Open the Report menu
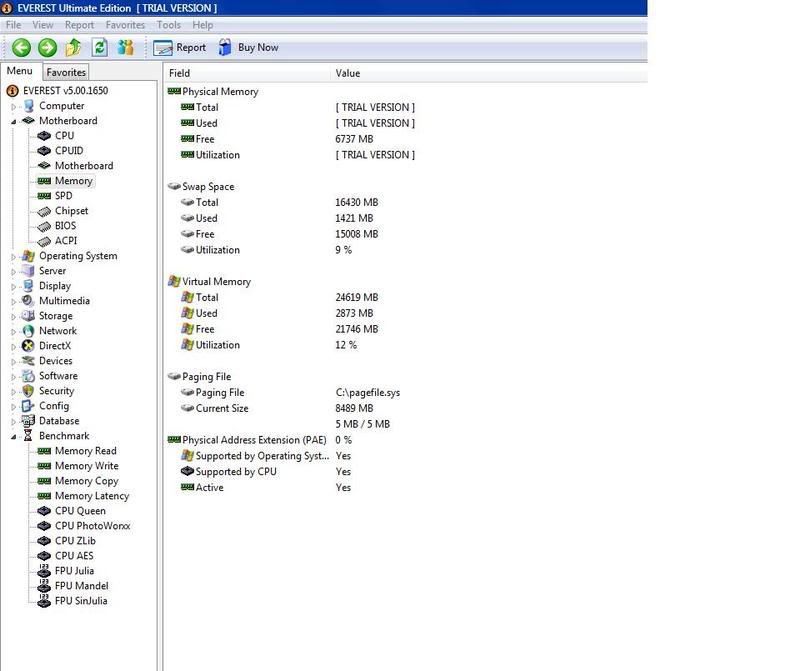The image size is (800, 671). (x=79, y=25)
